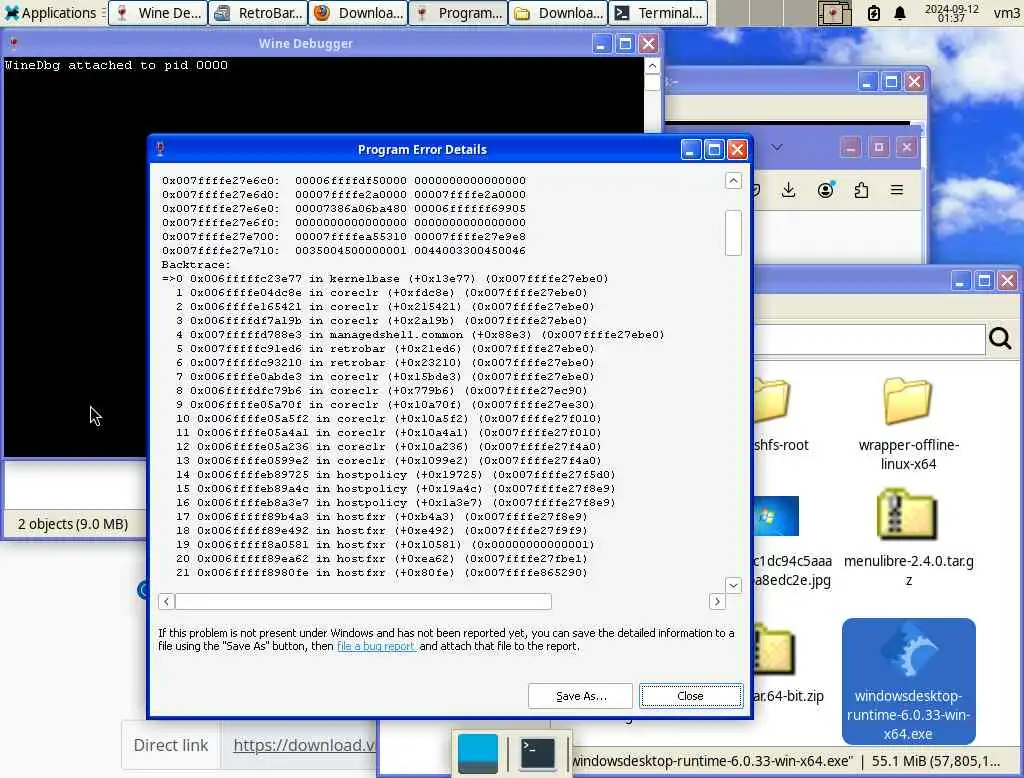Select the wrapper-offline-linux-x64 folder
This screenshot has width=1024, height=778.
tap(908, 423)
